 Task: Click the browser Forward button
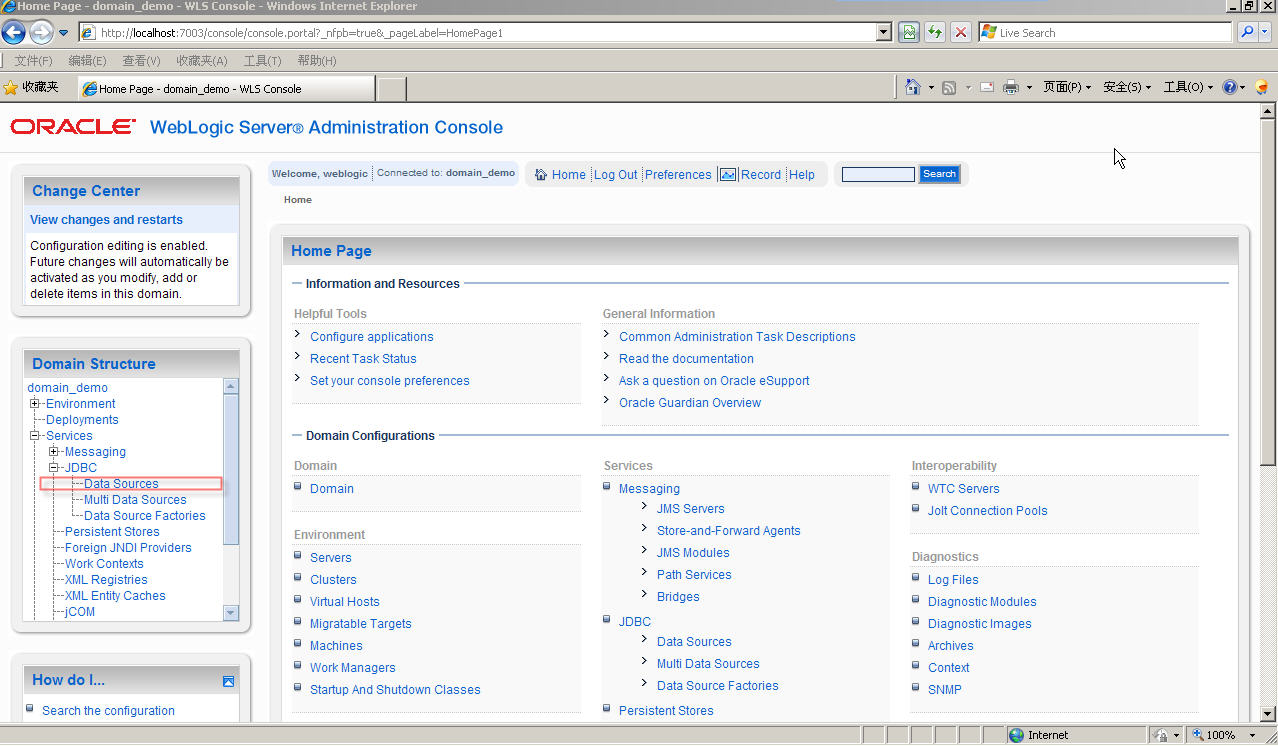[41, 33]
